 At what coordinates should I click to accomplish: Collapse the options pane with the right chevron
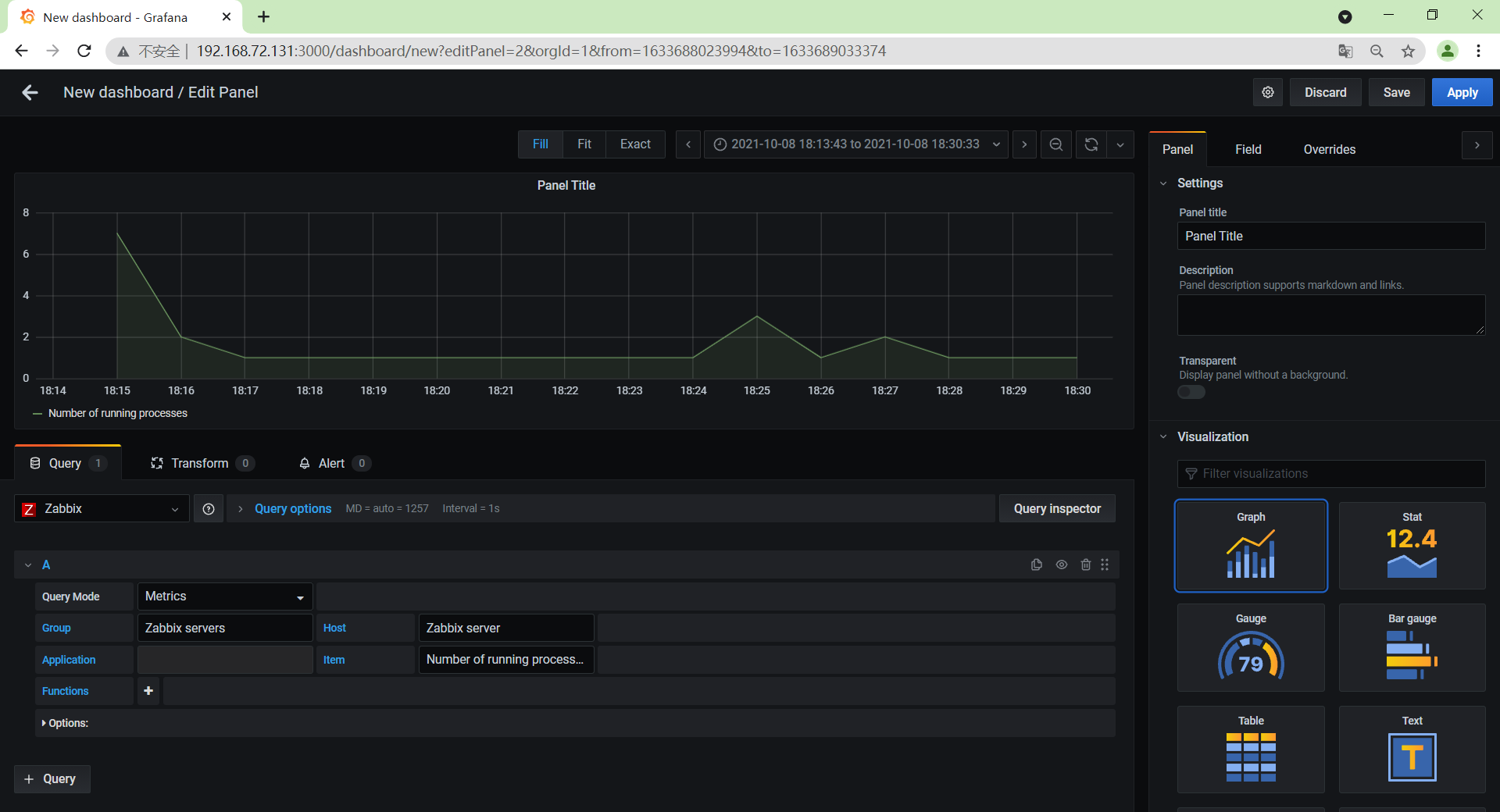click(1477, 145)
